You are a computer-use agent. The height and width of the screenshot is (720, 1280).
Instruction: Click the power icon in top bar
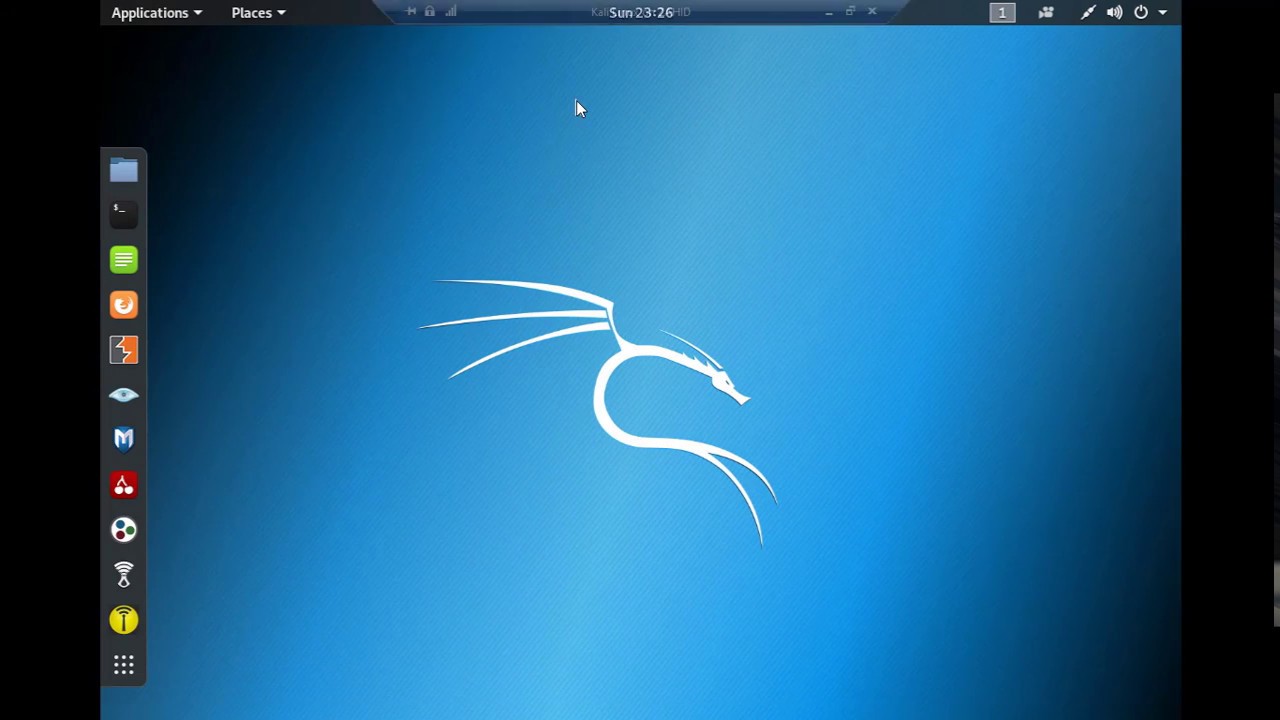point(1141,12)
